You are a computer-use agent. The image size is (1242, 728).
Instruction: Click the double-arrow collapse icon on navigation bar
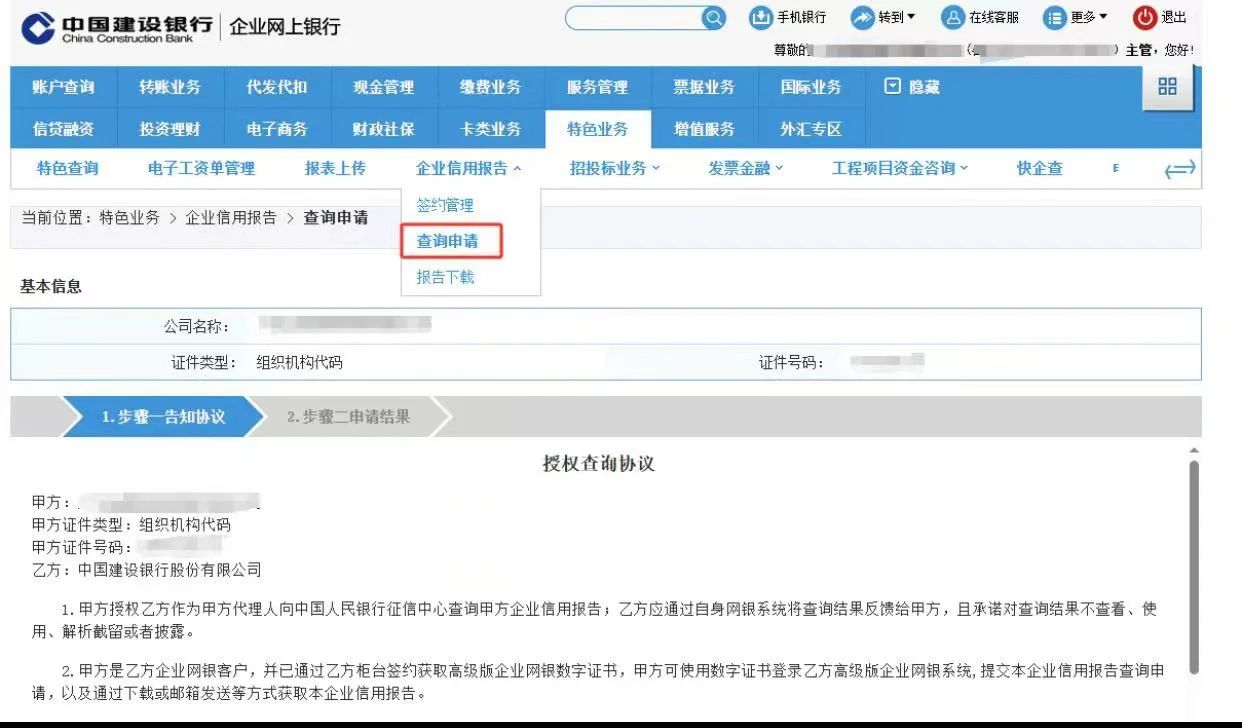click(1180, 170)
